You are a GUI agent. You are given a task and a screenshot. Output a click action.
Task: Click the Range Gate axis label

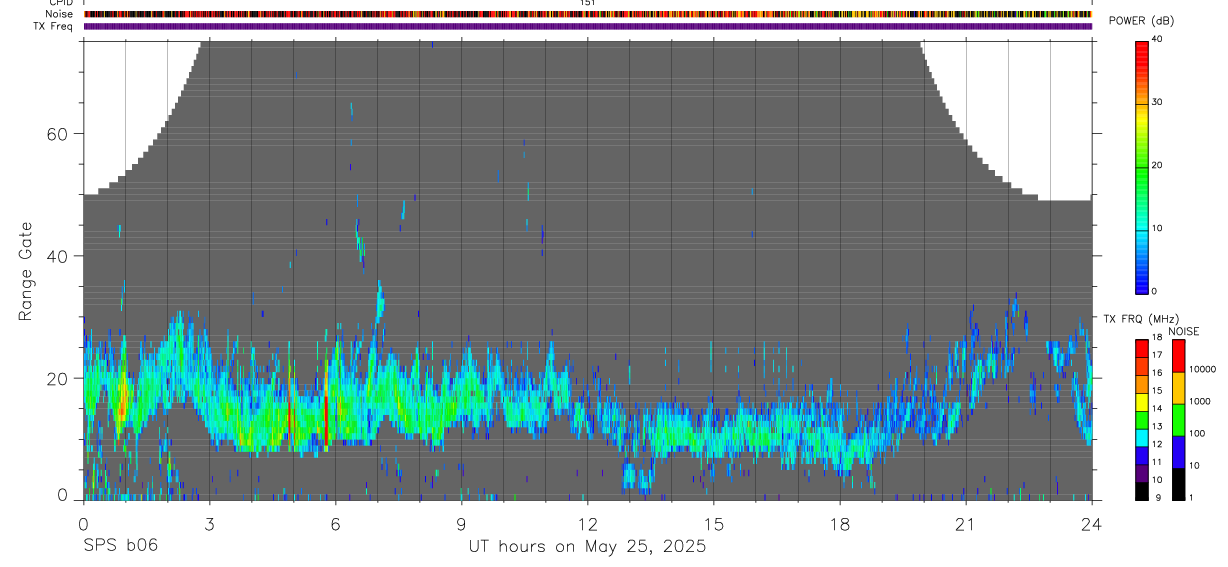(x=26, y=272)
